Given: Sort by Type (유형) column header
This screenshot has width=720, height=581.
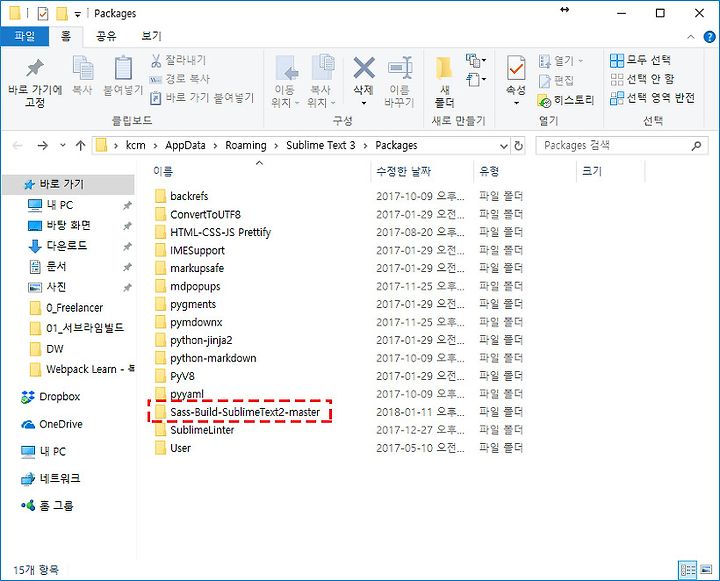Looking at the screenshot, I should (x=489, y=171).
